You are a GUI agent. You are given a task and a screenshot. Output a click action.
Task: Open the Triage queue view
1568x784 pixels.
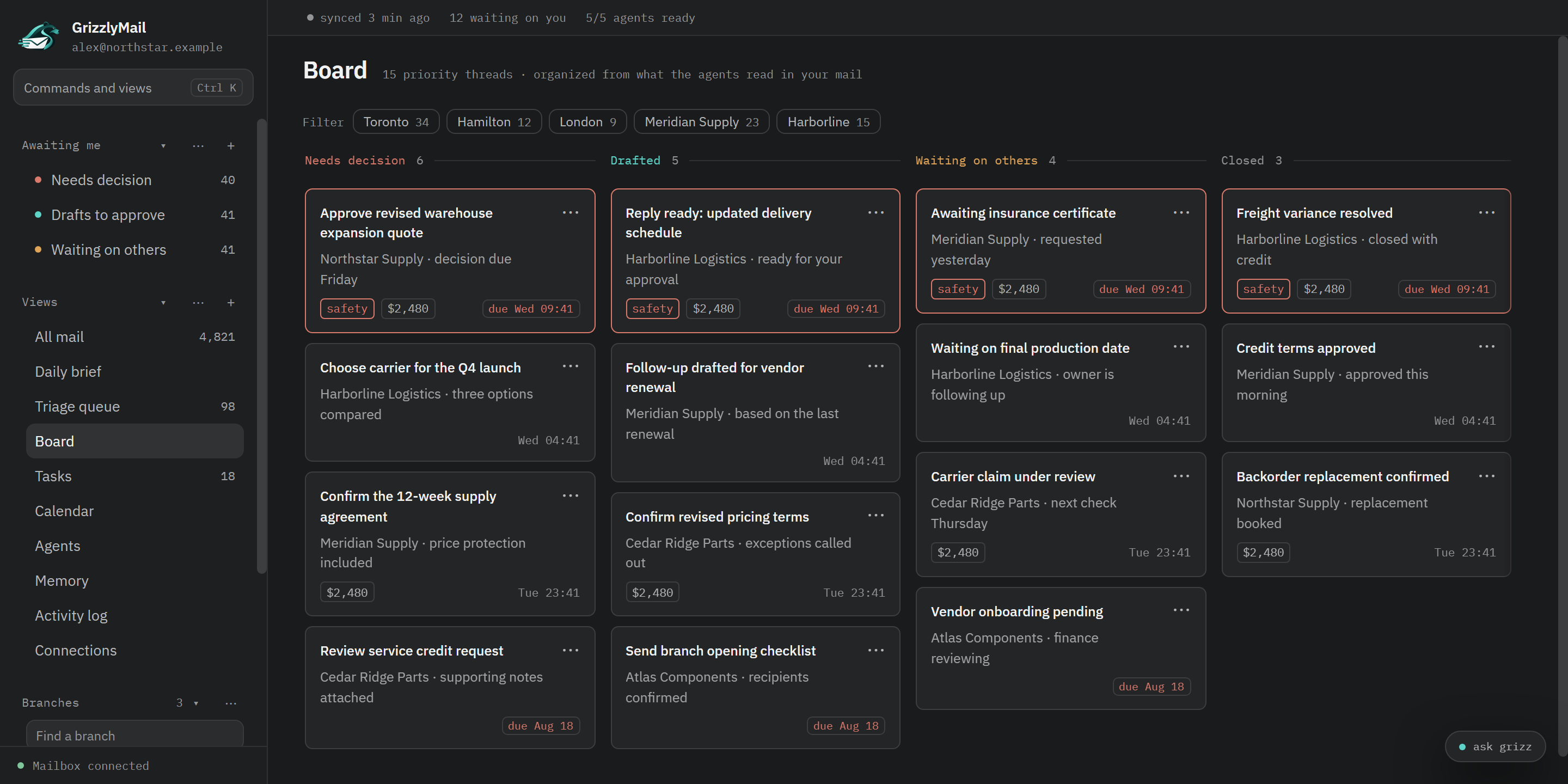134,406
